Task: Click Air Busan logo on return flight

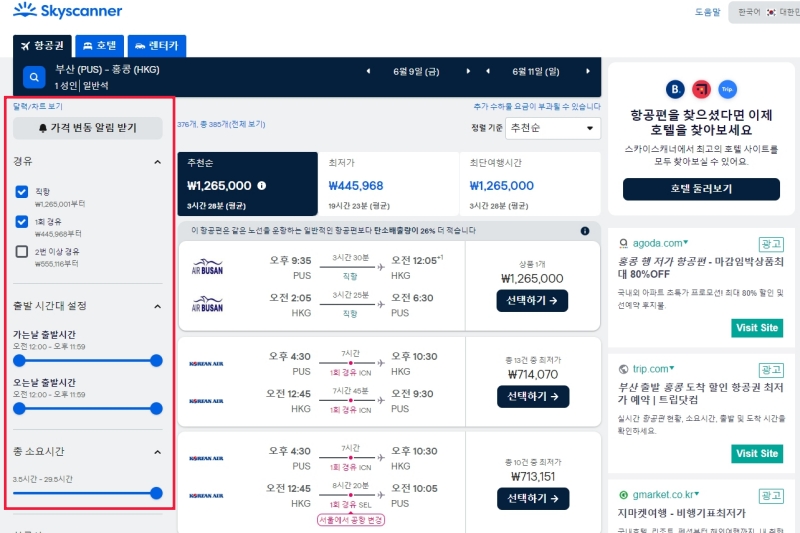Action: click(207, 304)
